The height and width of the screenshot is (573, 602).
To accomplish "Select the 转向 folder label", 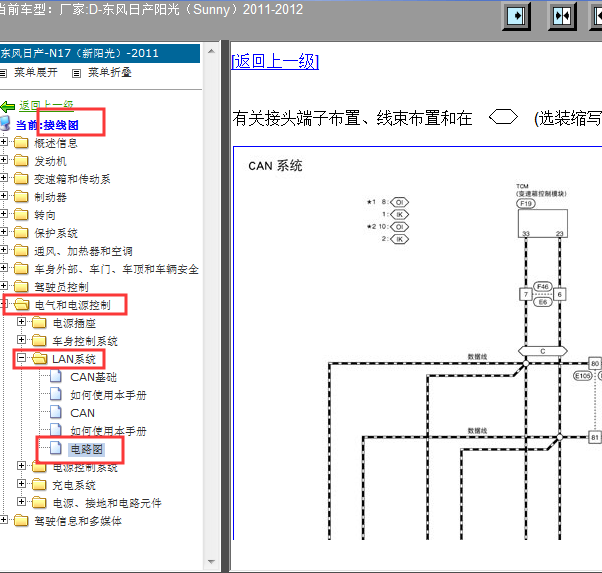I will point(45,215).
